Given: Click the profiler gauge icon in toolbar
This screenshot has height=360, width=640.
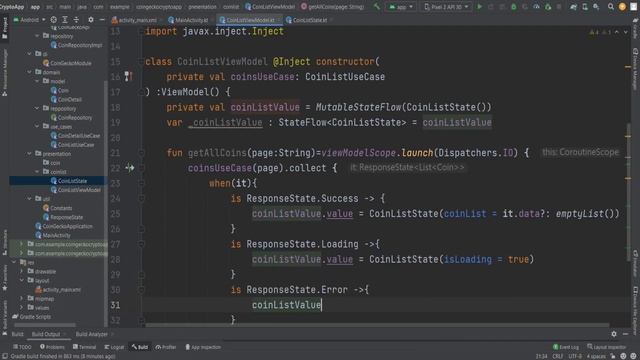Looking at the screenshot, I should pyautogui.click(x=536, y=7).
